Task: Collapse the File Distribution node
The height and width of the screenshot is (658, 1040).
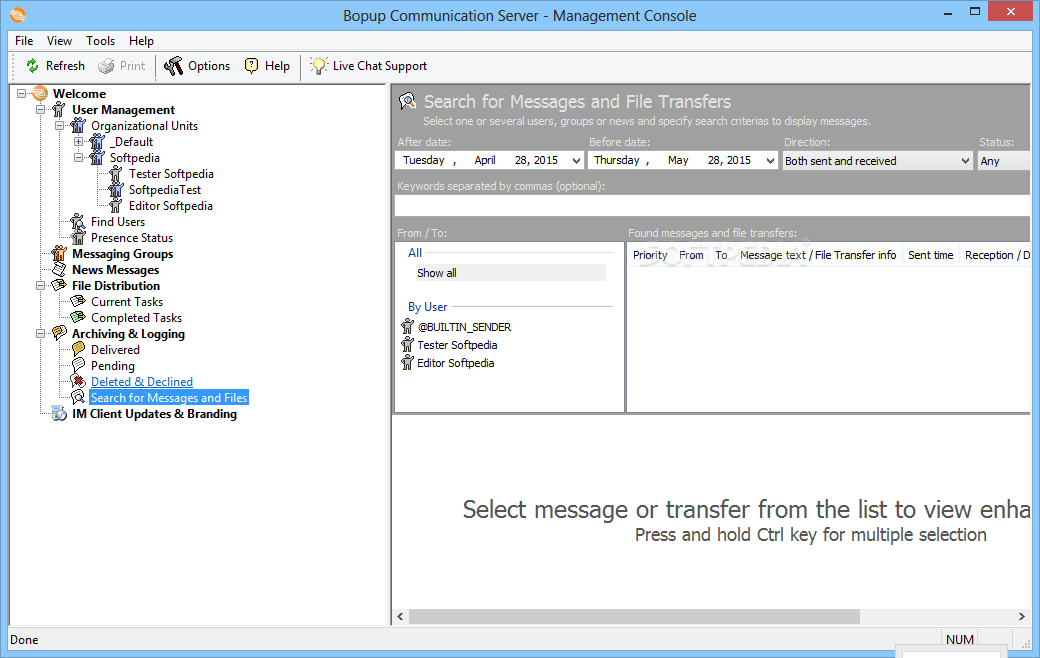Action: (x=40, y=285)
